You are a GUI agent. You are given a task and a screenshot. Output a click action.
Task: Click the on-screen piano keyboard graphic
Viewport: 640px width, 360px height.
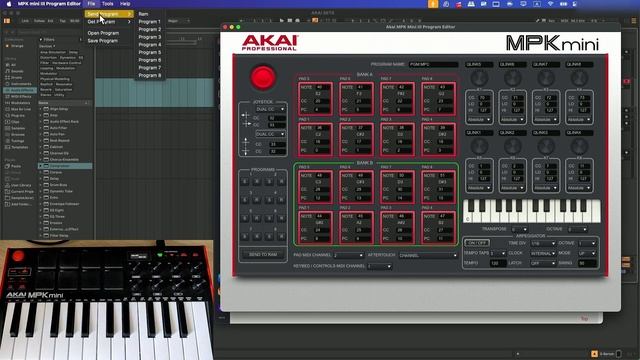click(532, 211)
